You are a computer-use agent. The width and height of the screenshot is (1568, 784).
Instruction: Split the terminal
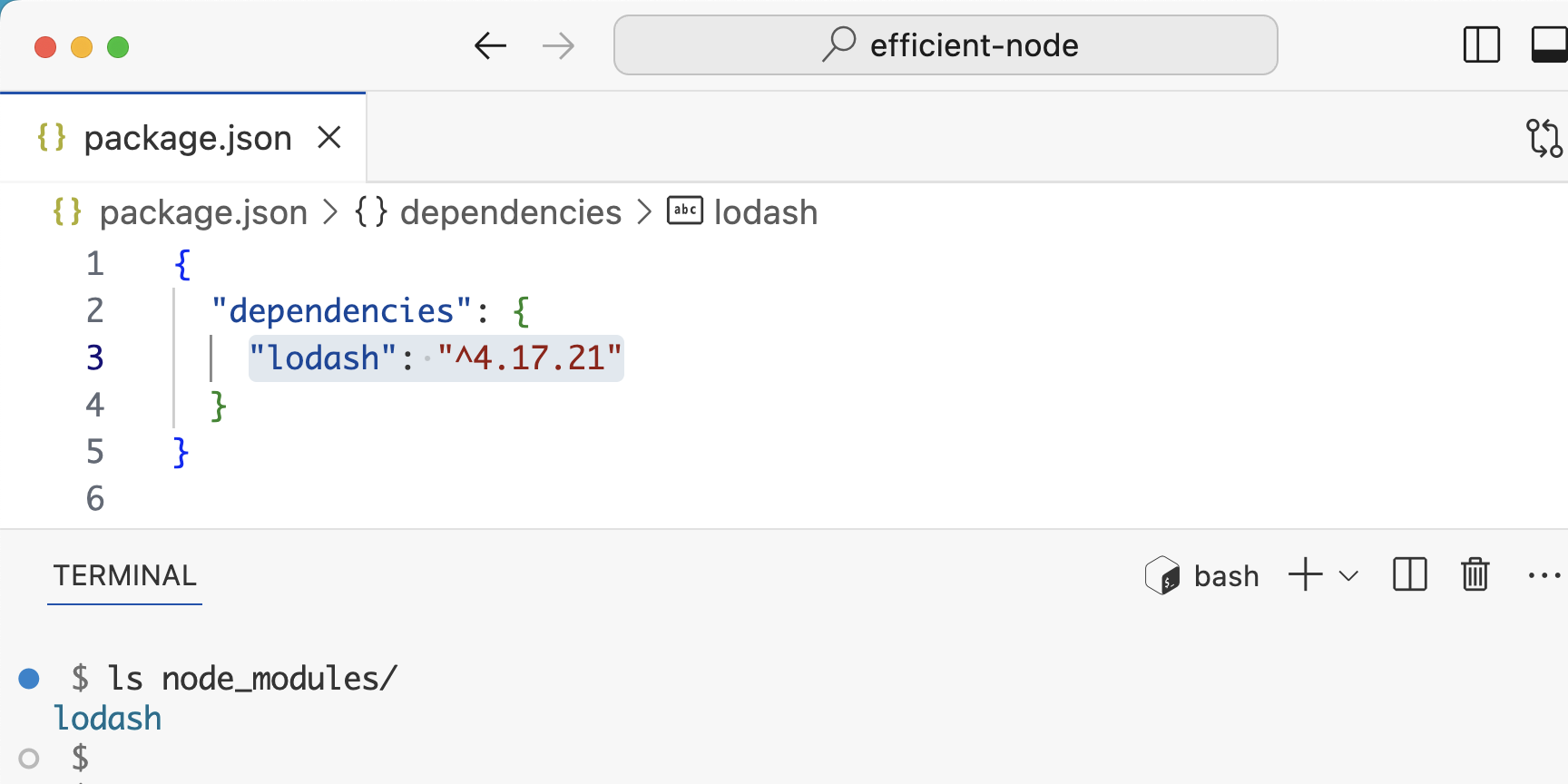[1410, 574]
